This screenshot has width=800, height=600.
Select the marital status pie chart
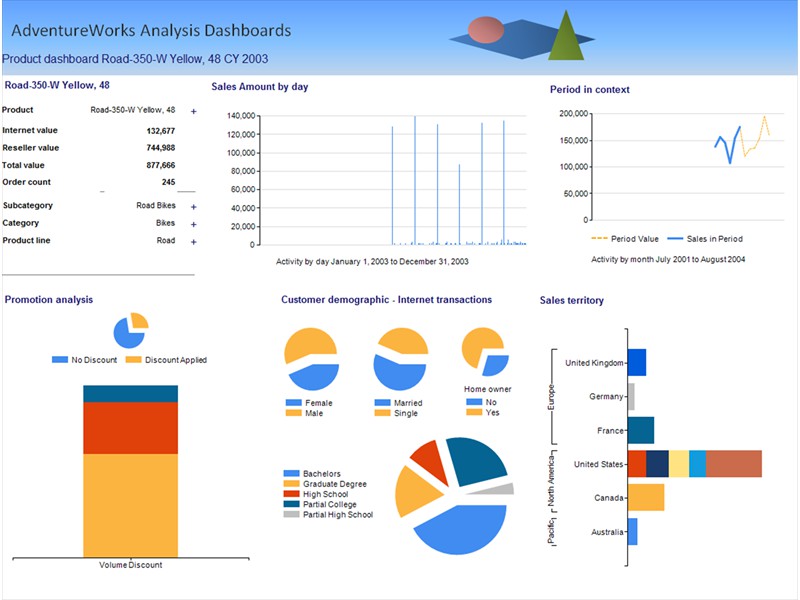pos(401,359)
